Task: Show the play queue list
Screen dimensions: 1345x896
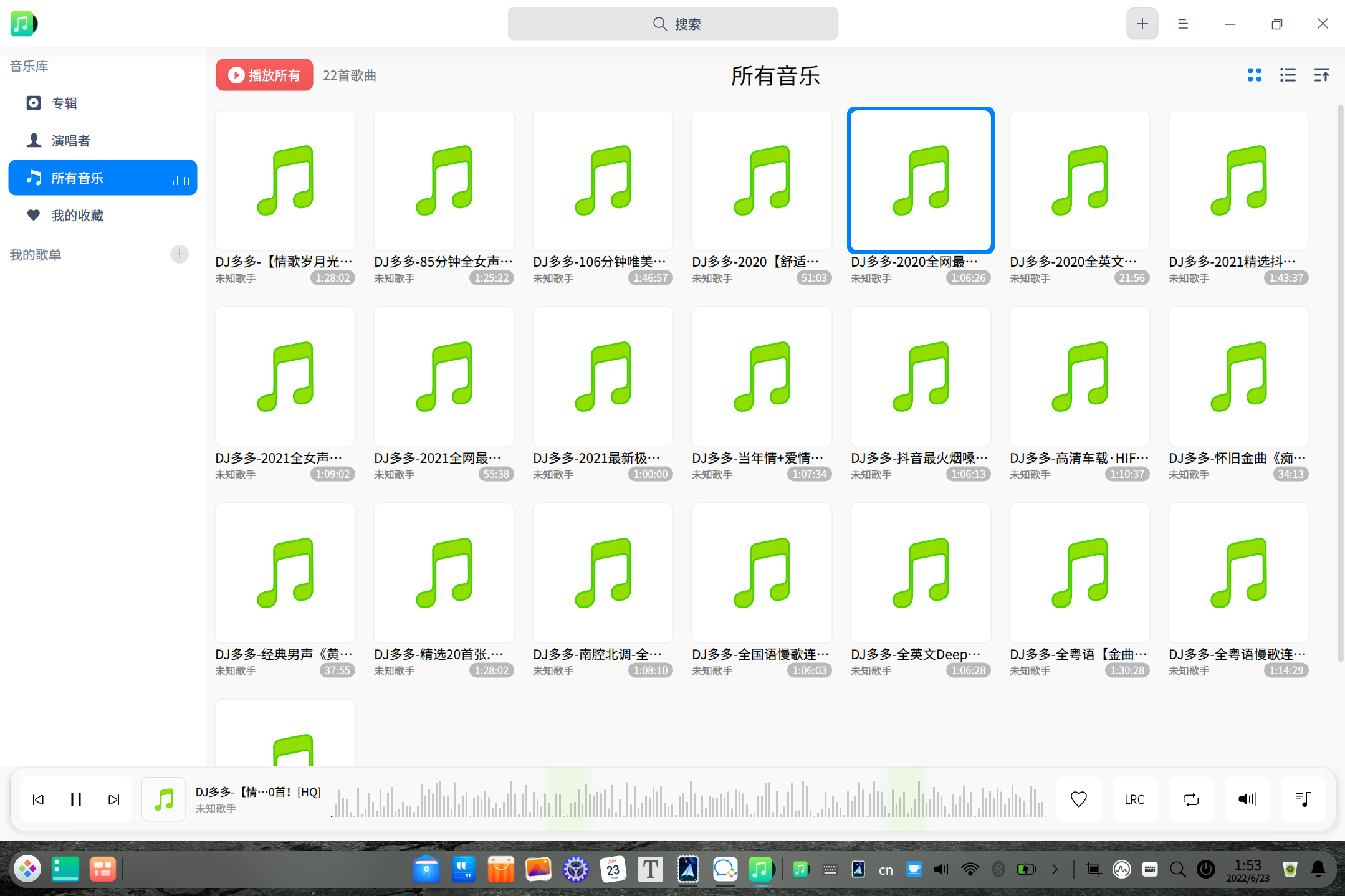Action: [1303, 799]
